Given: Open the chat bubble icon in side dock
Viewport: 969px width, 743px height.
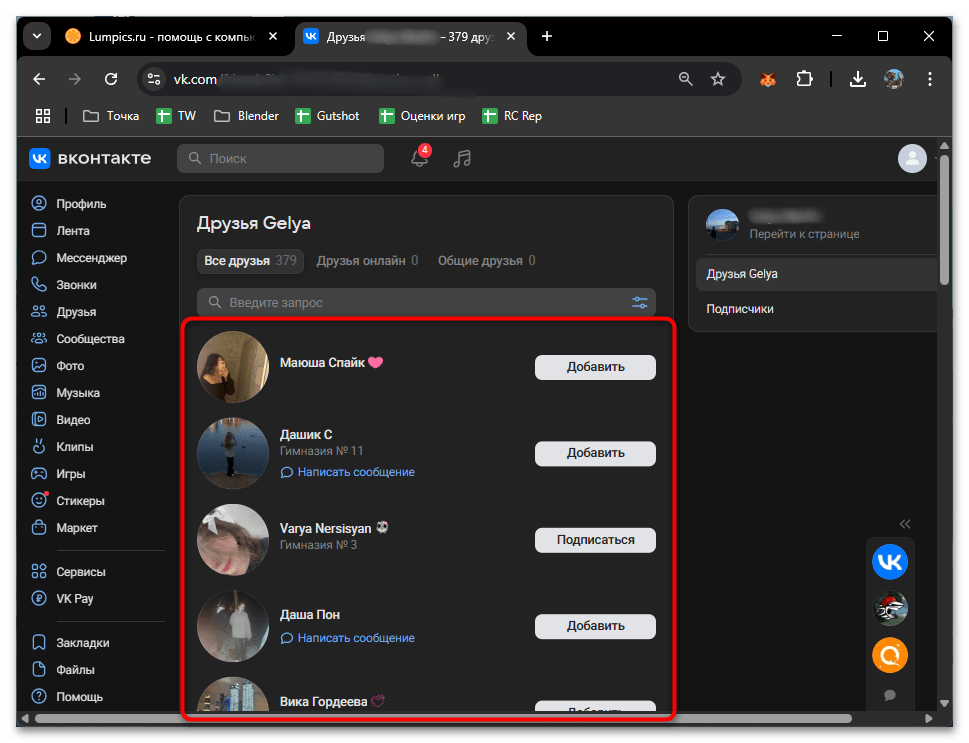Looking at the screenshot, I should click(x=890, y=695).
